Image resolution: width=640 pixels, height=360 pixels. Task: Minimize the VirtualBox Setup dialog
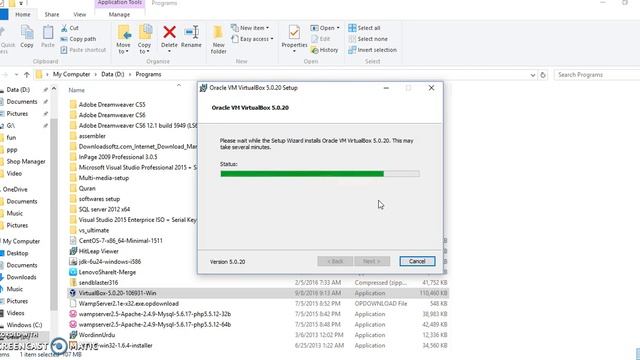pos(386,88)
